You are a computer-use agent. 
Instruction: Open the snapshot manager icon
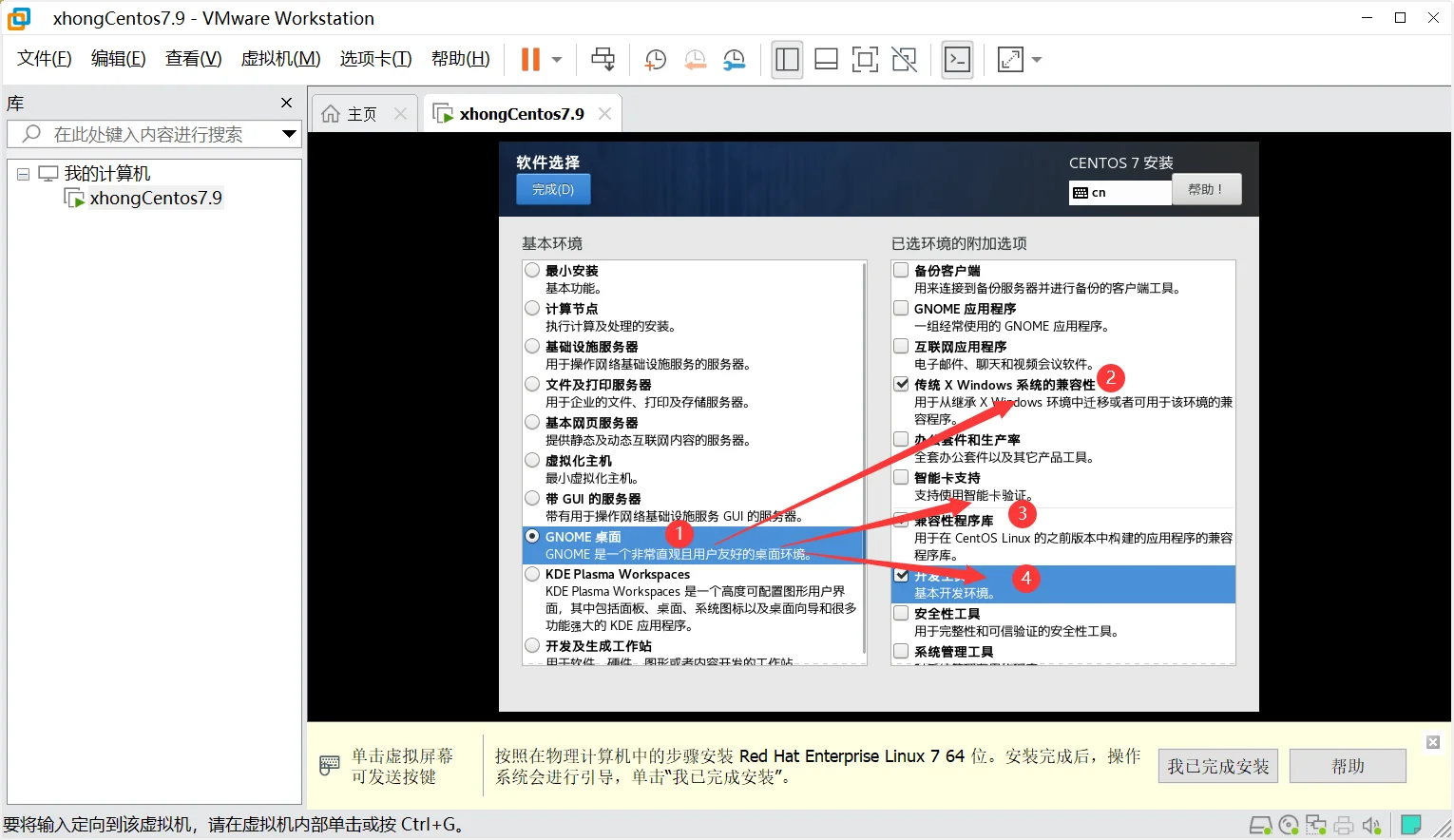click(734, 60)
